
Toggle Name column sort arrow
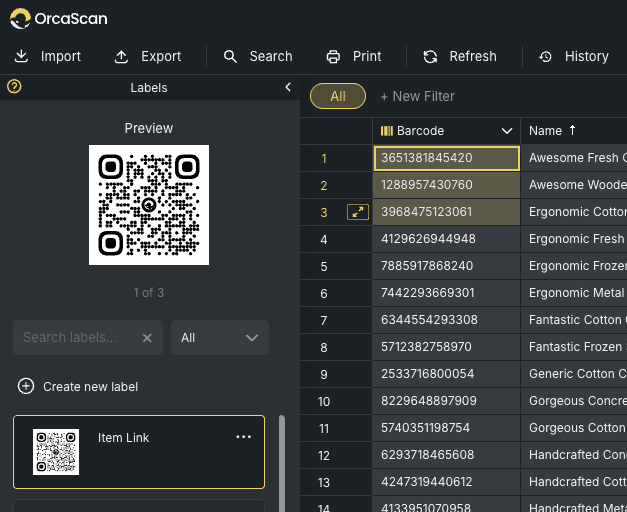pyautogui.click(x=572, y=130)
